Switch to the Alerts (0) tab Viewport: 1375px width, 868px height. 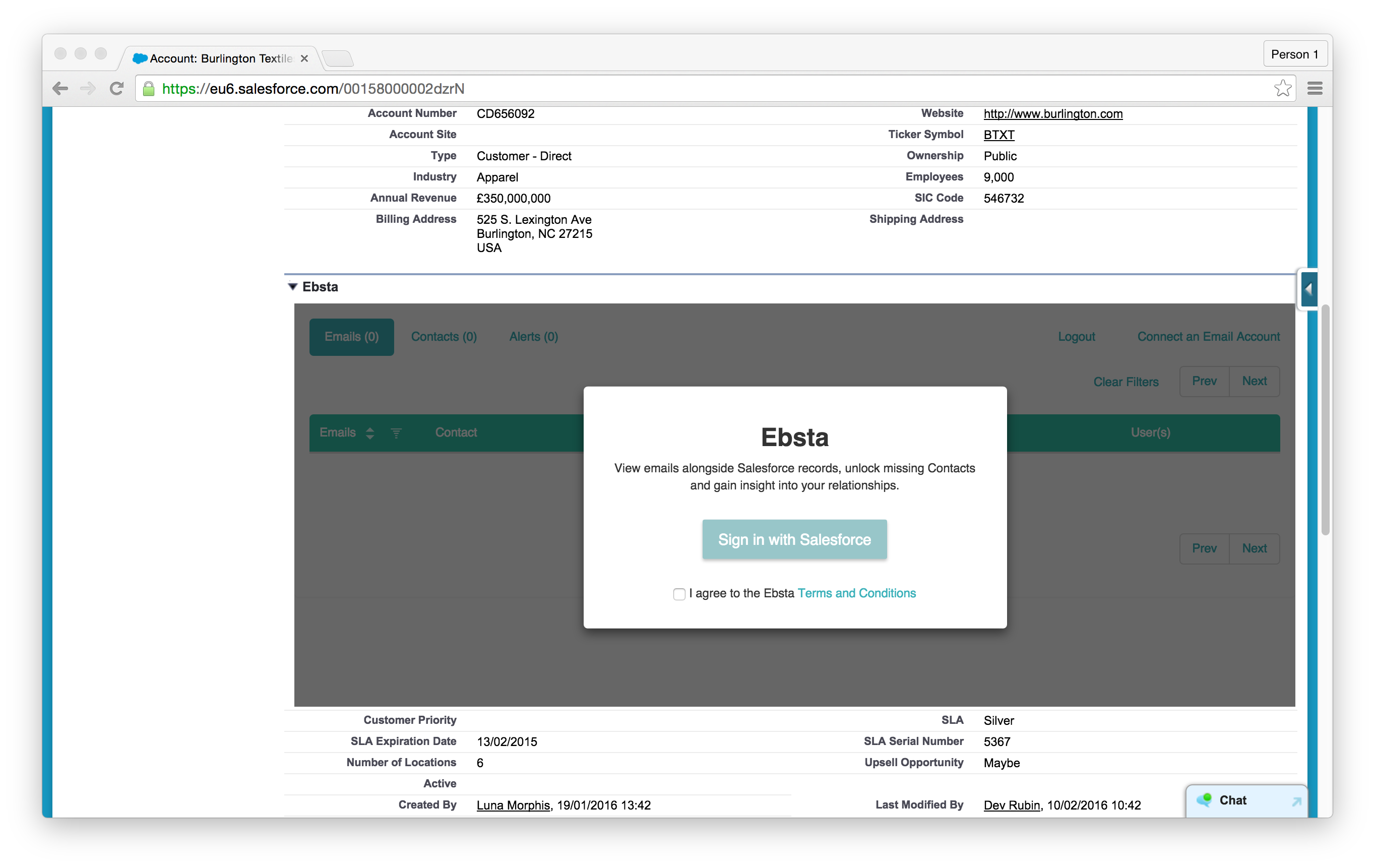pyautogui.click(x=533, y=337)
